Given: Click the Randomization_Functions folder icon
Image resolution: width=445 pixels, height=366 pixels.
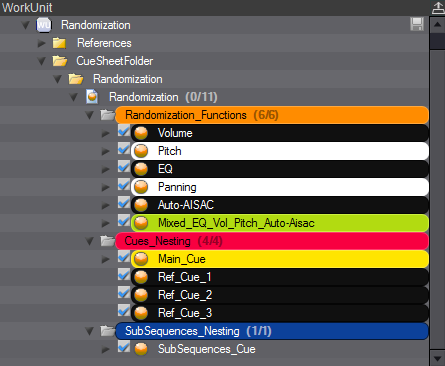Looking at the screenshot, I should click(x=107, y=115).
